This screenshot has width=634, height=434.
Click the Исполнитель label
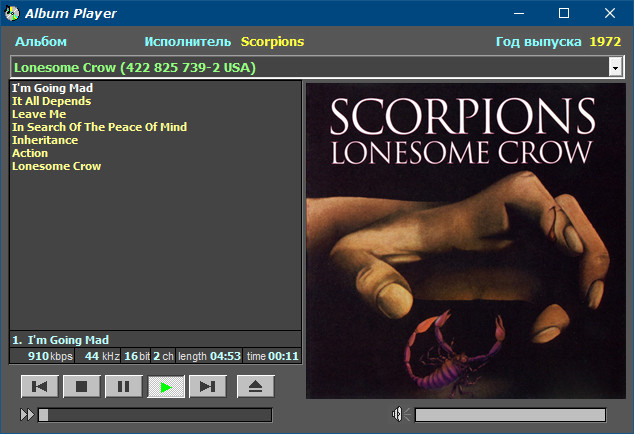(x=188, y=42)
